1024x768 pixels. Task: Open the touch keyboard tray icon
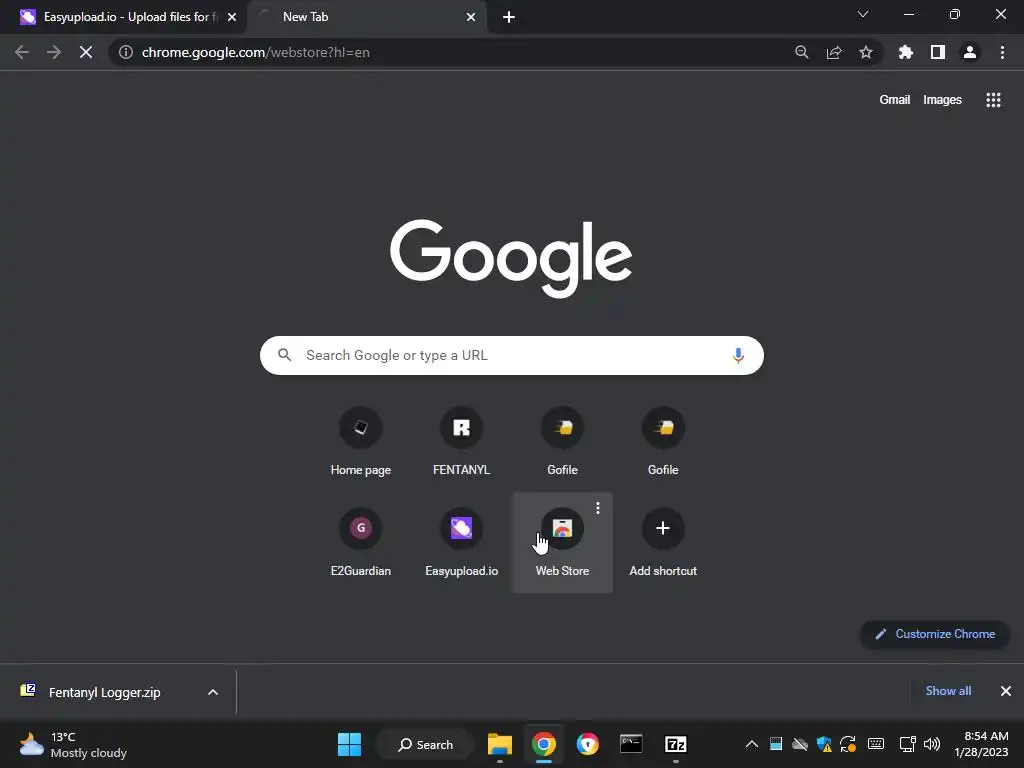[x=876, y=744]
